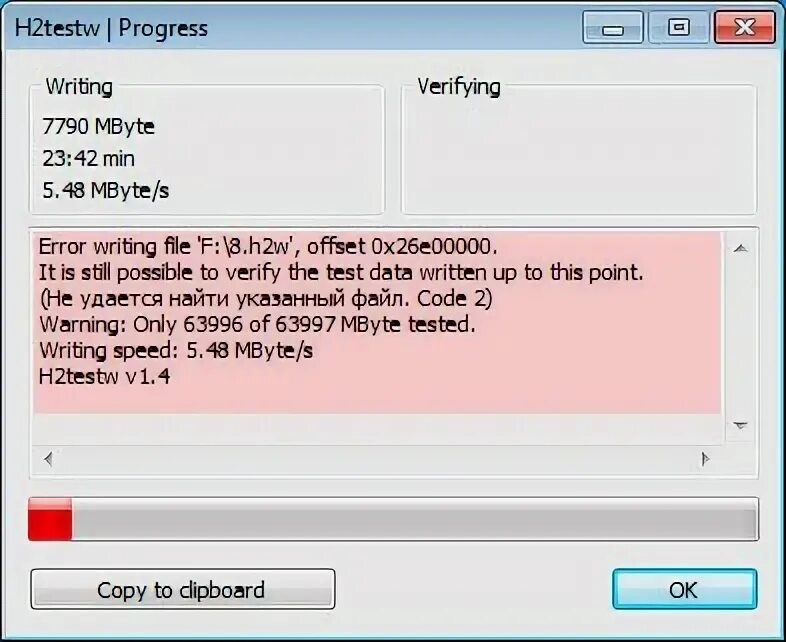Click the 'H2testw v1.4' log line
Viewport: 786px width, 642px height.
104,376
